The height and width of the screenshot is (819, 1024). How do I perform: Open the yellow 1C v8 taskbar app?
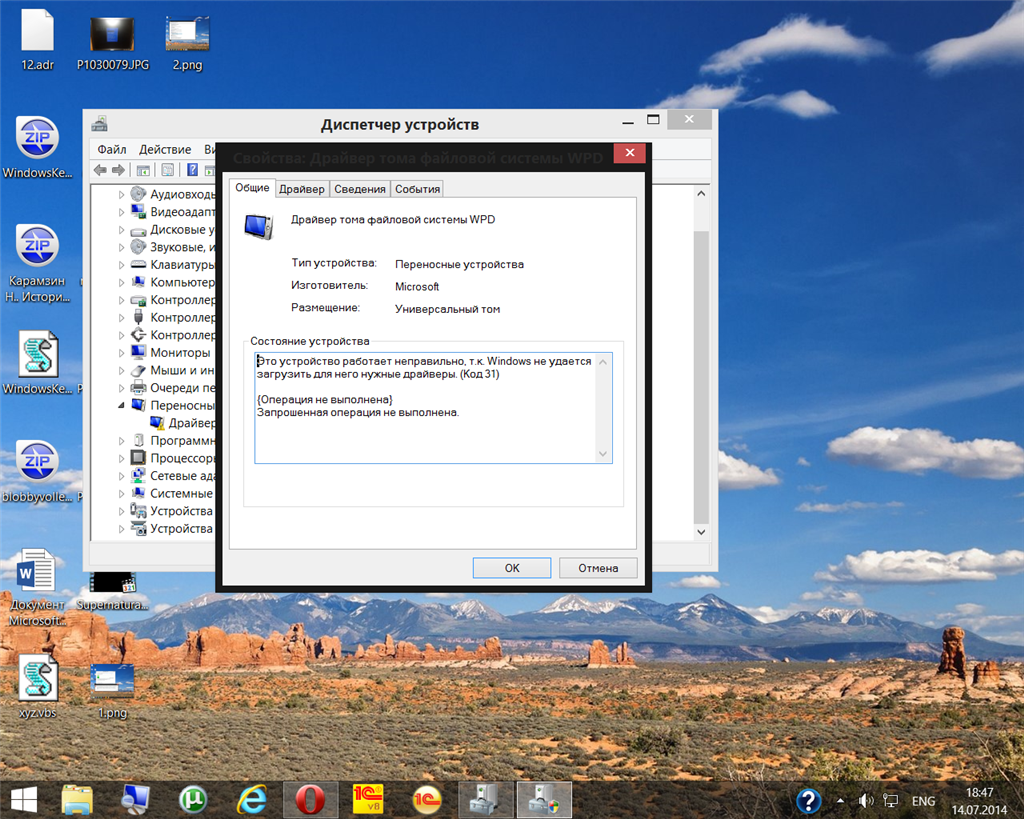click(x=368, y=800)
